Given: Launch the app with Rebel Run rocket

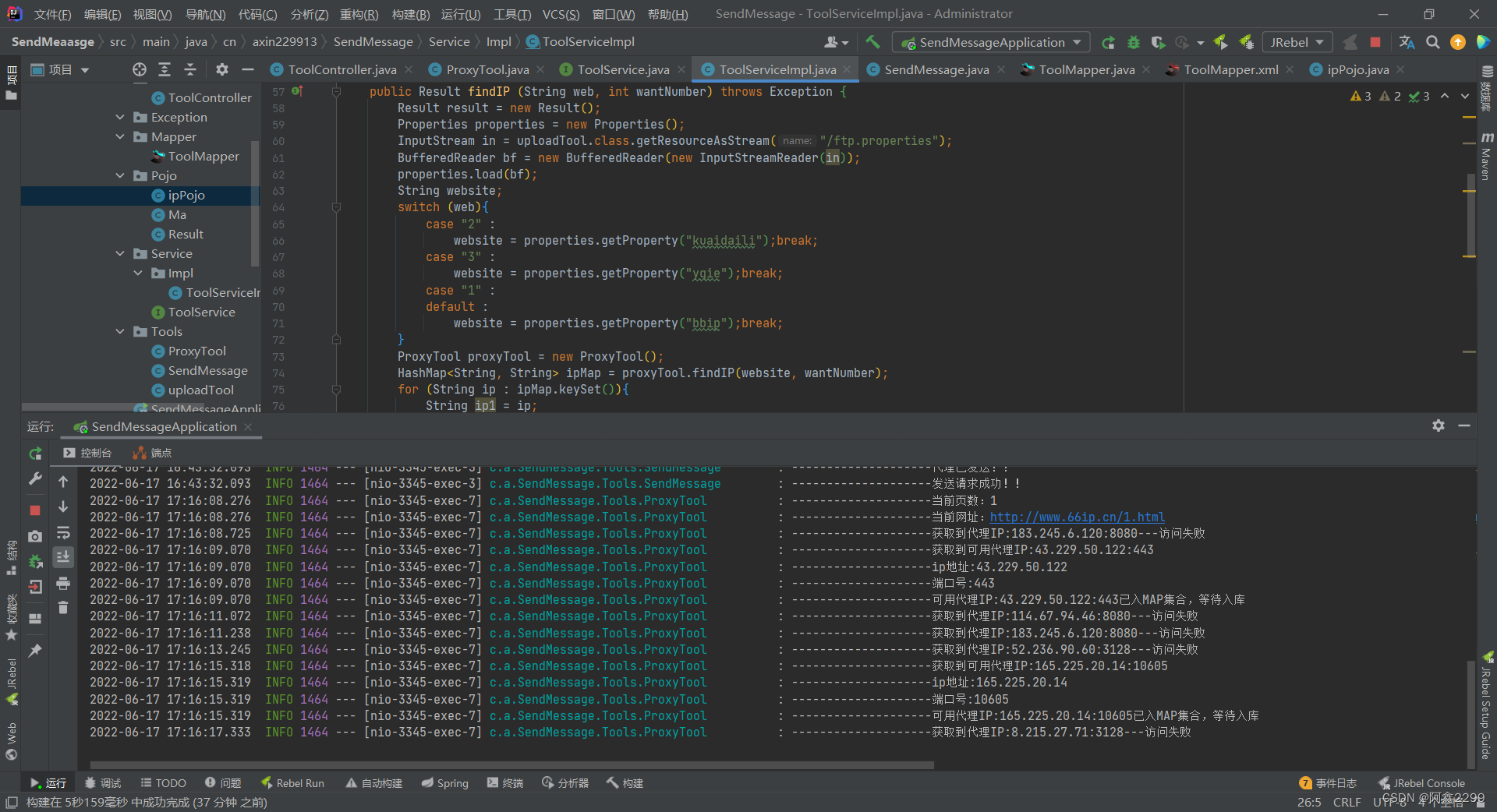Looking at the screenshot, I should click(1219, 42).
